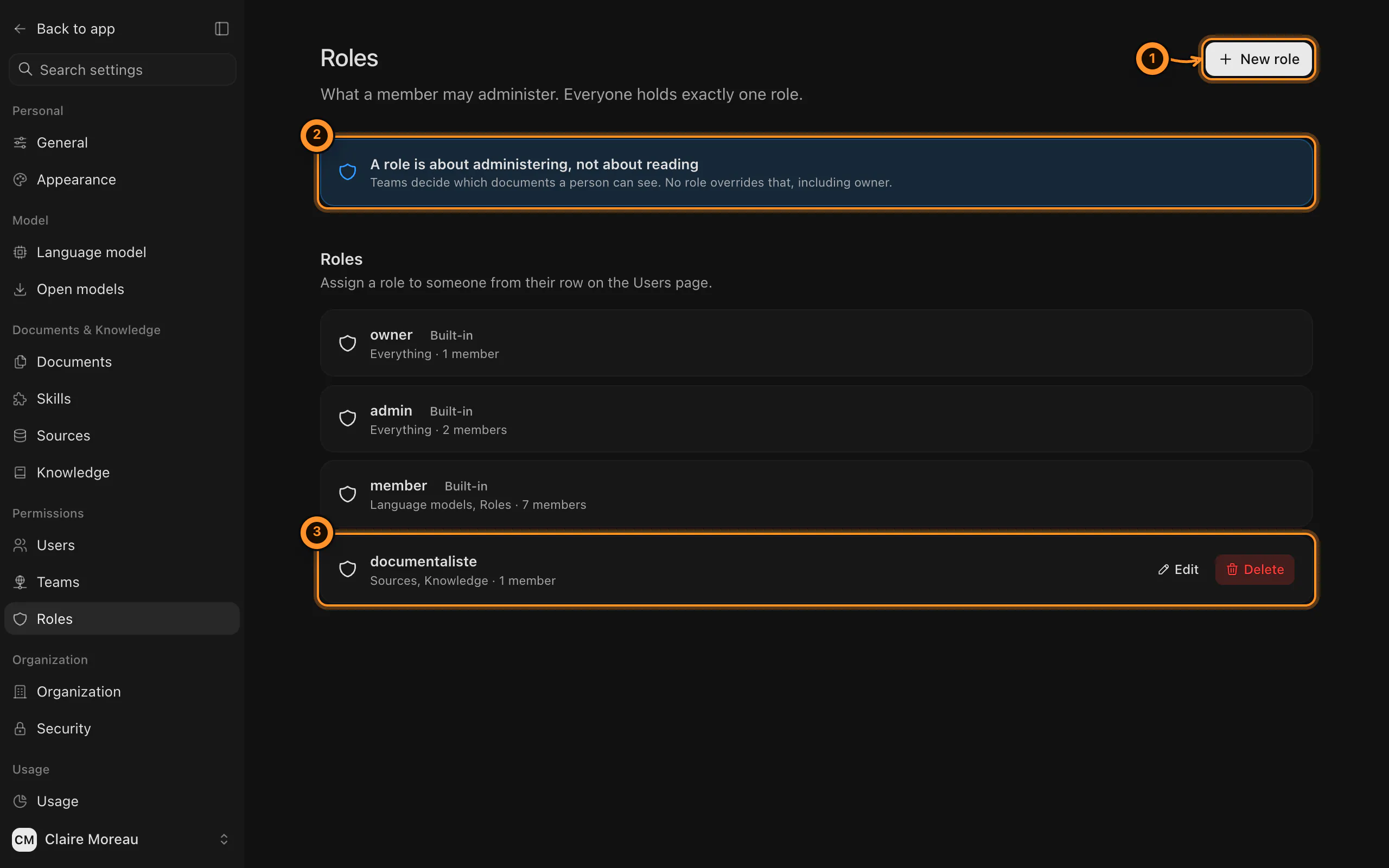The height and width of the screenshot is (868, 1389).
Task: Delete the documentaliste role
Action: click(x=1256, y=570)
